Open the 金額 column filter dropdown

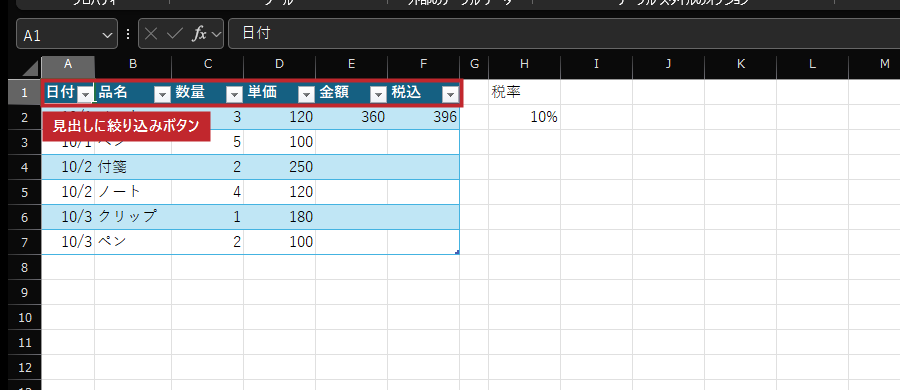point(379,94)
